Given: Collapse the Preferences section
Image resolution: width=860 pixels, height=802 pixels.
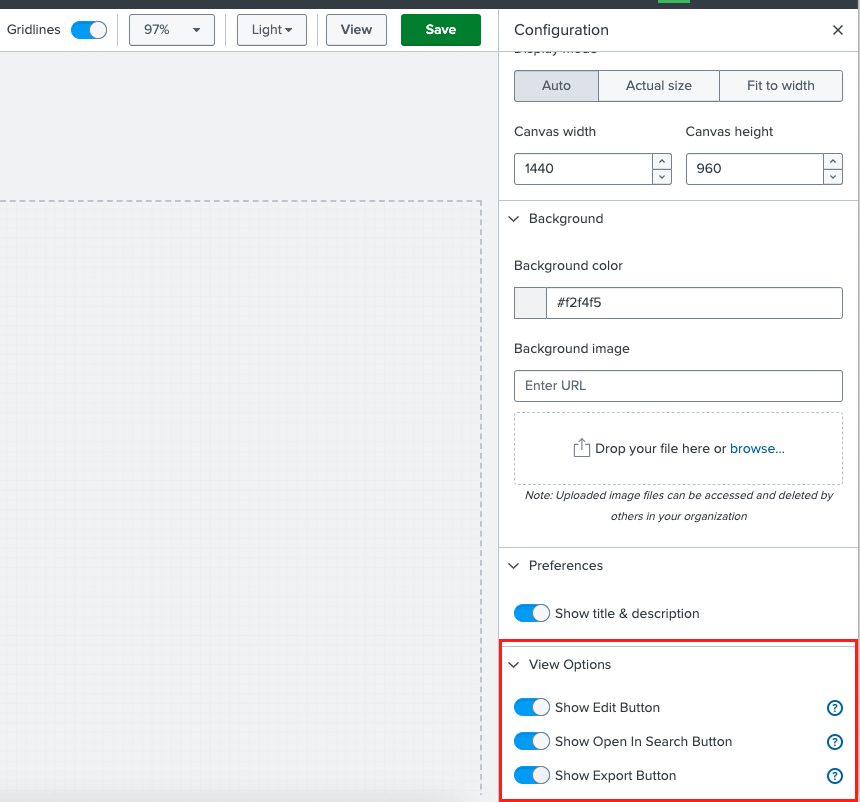Looking at the screenshot, I should click(x=513, y=566).
